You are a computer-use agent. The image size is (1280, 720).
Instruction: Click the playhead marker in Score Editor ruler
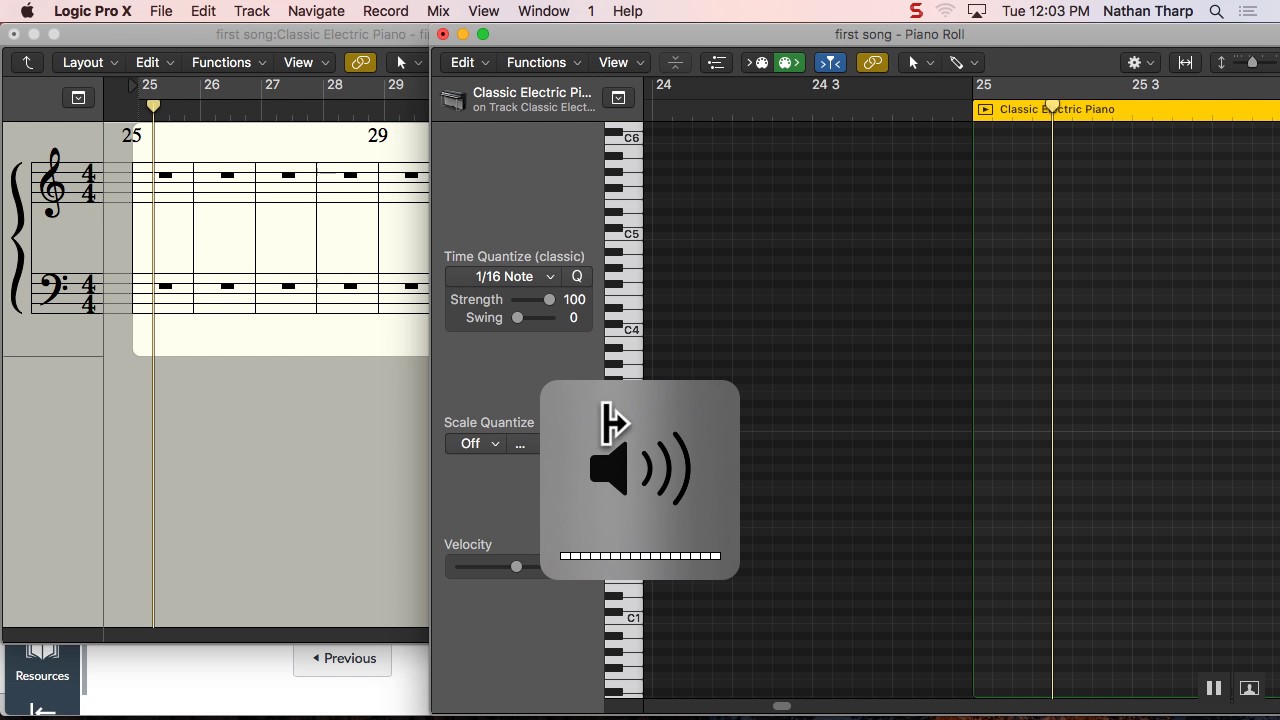(153, 105)
